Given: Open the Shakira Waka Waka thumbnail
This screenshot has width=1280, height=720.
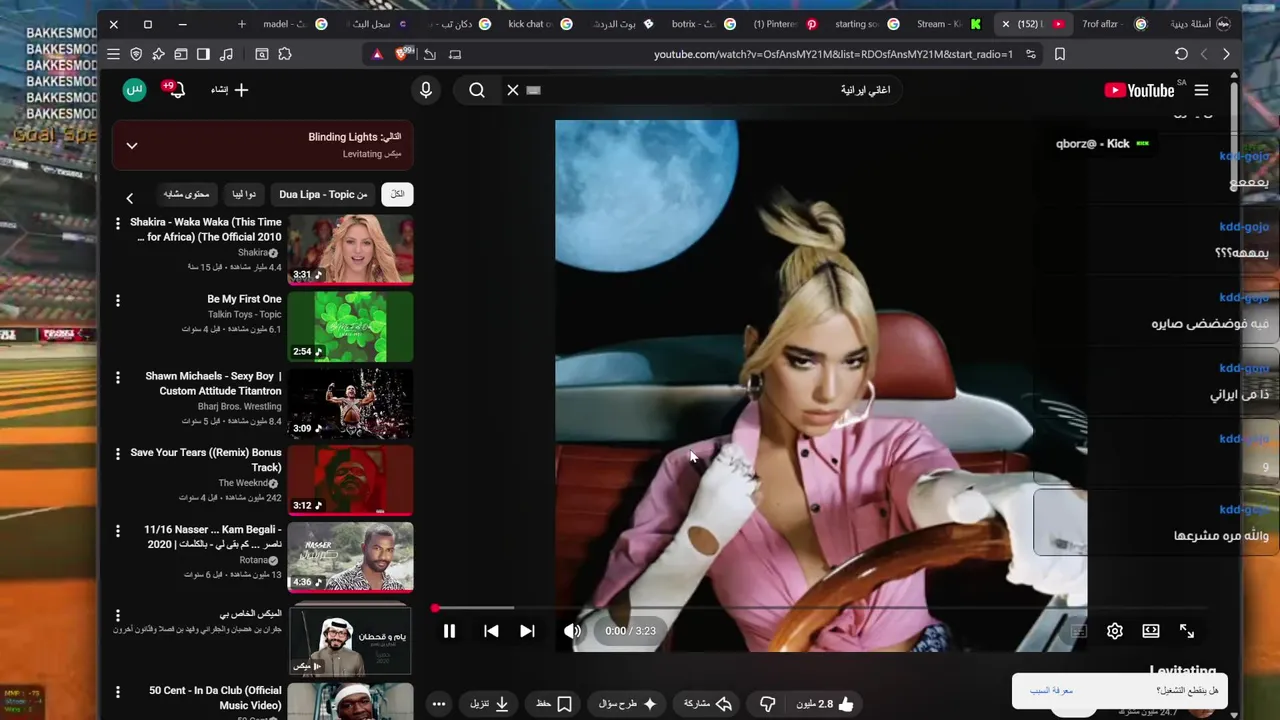Looking at the screenshot, I should click(x=350, y=250).
